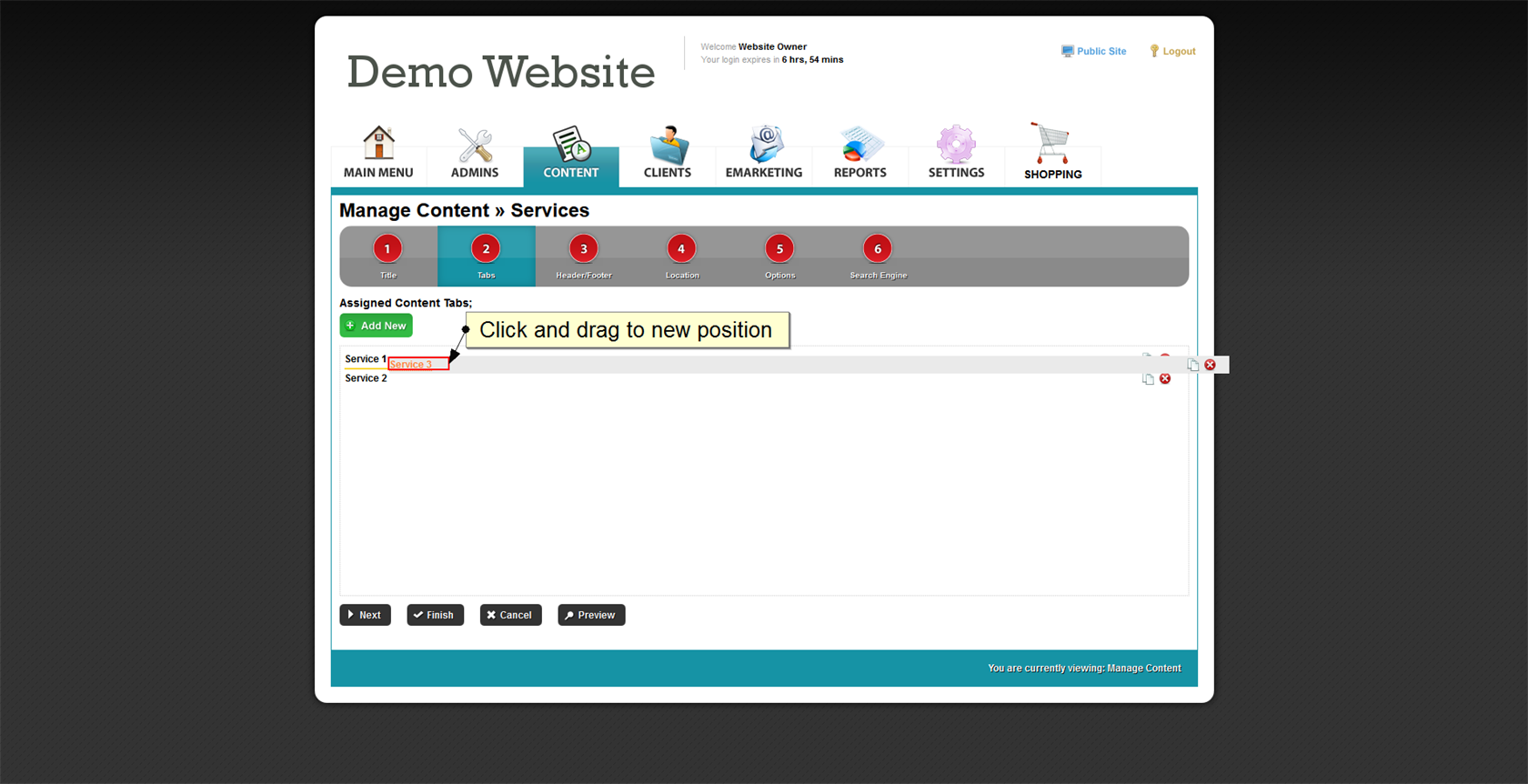Delete the dragged Service 3 tab
The image size is (1528, 784).
(1210, 365)
